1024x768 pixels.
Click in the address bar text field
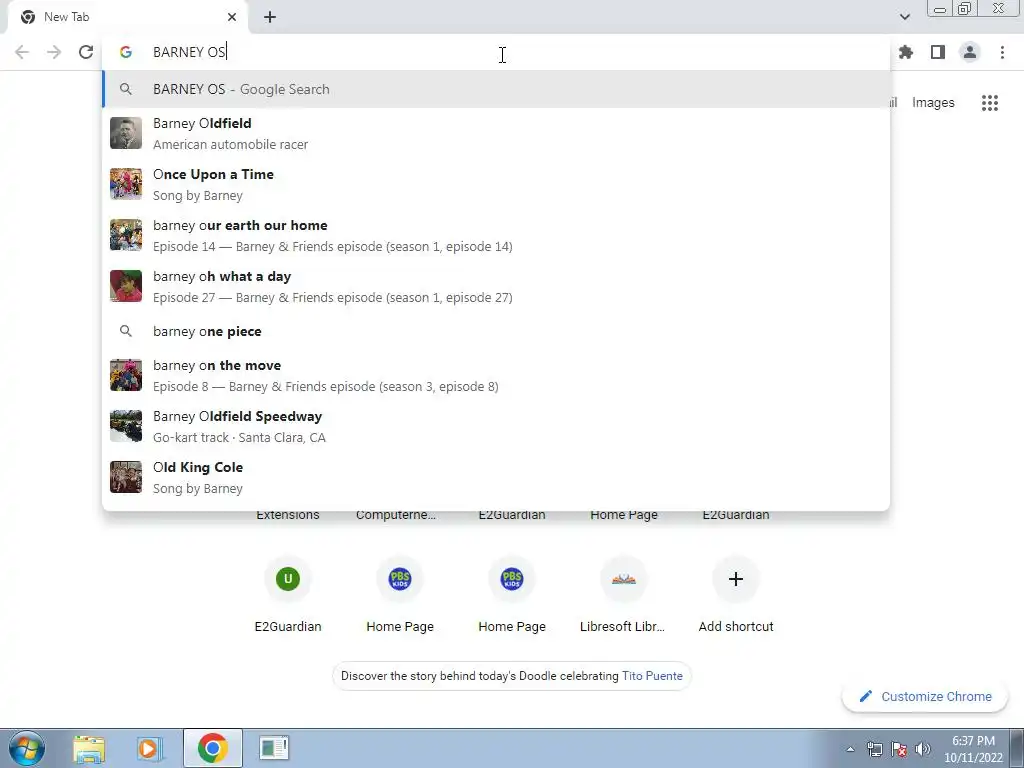click(x=496, y=52)
